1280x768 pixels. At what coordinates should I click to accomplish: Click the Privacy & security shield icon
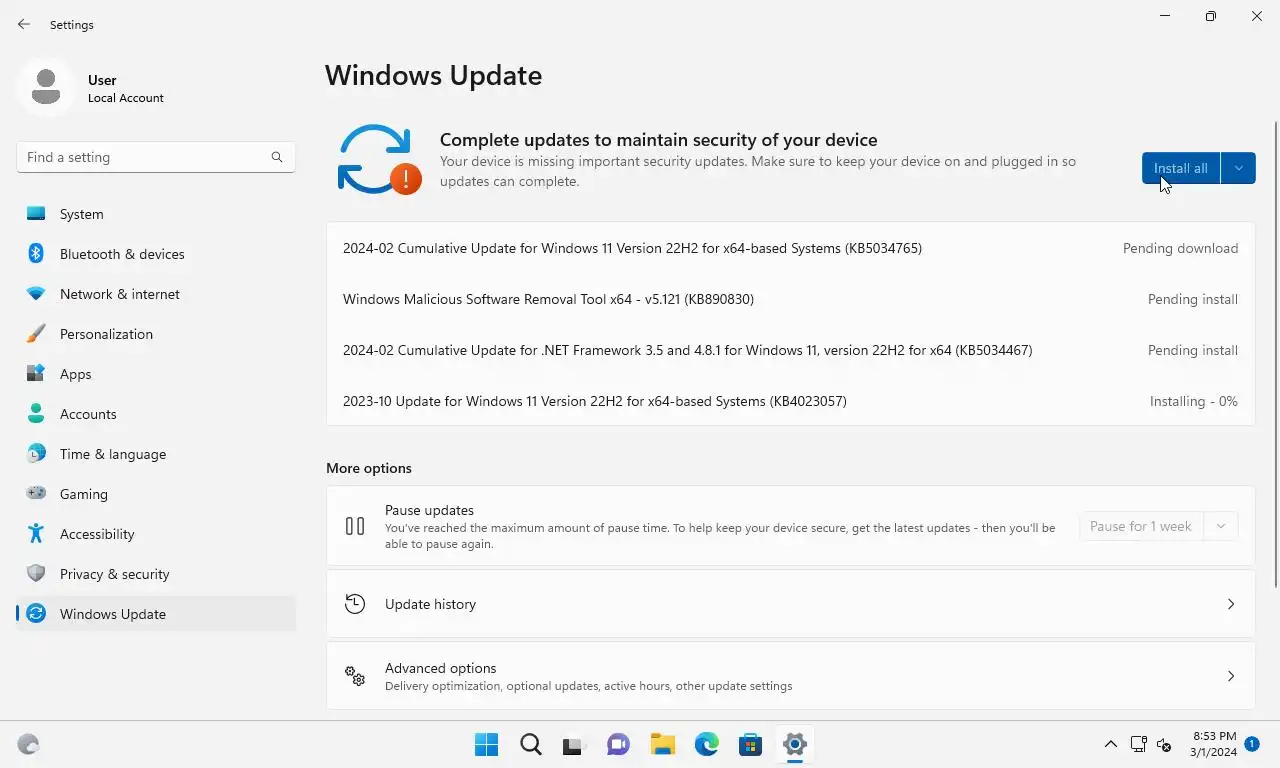click(36, 574)
